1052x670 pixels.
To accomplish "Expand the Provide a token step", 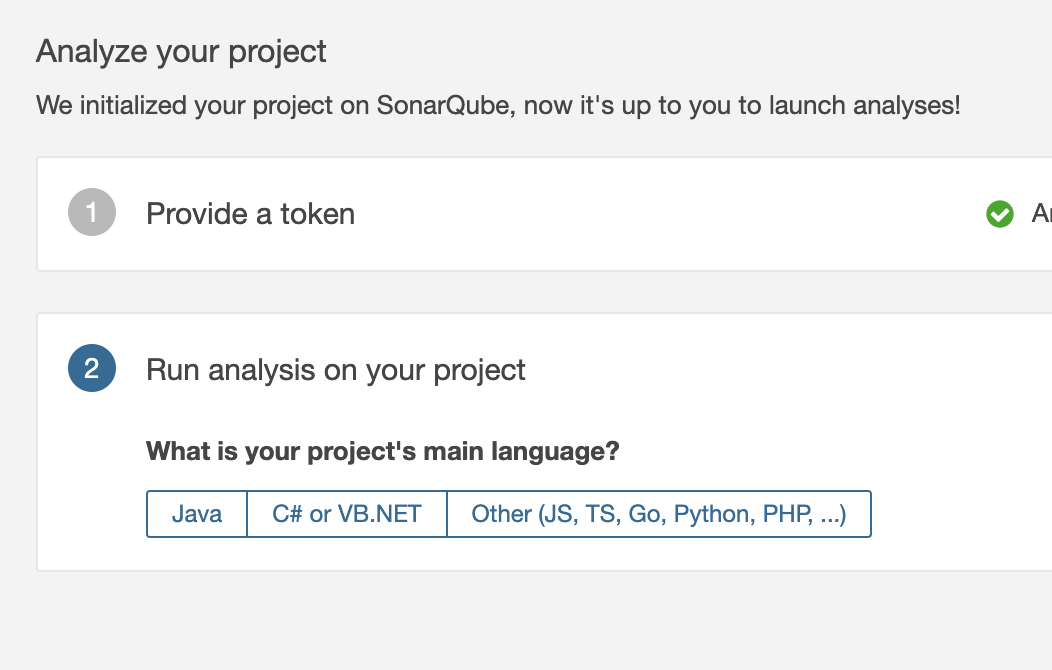I will pyautogui.click(x=250, y=214).
